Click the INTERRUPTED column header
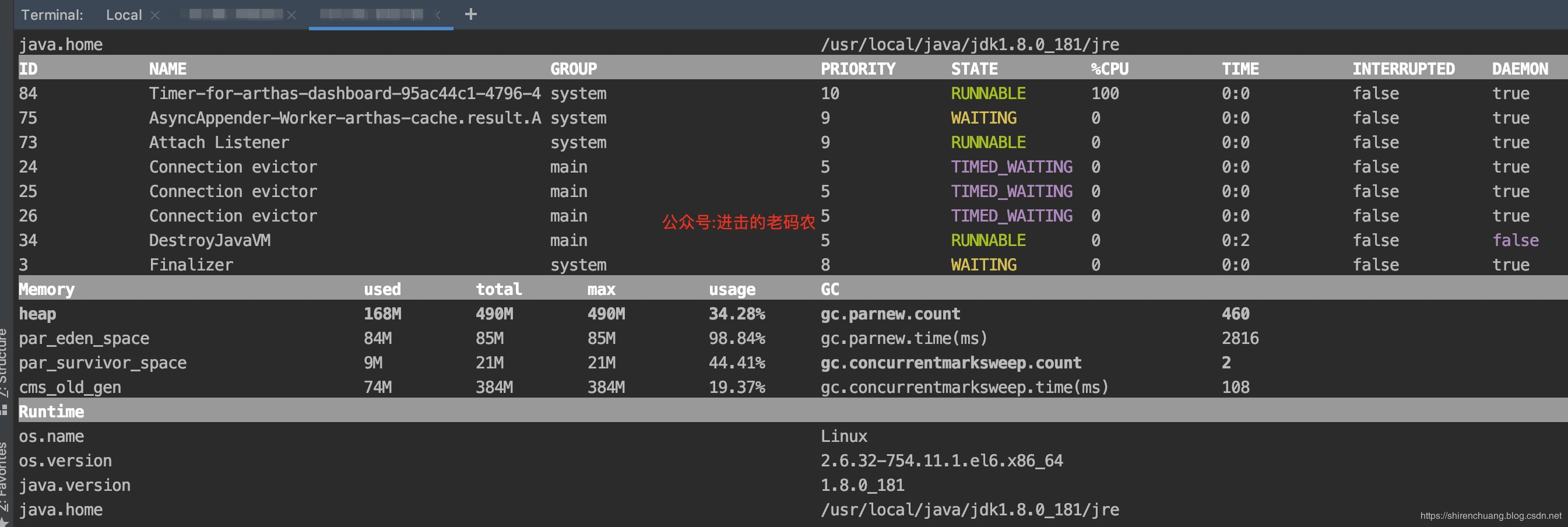Screen dimensions: 1568x527 click(1404, 69)
